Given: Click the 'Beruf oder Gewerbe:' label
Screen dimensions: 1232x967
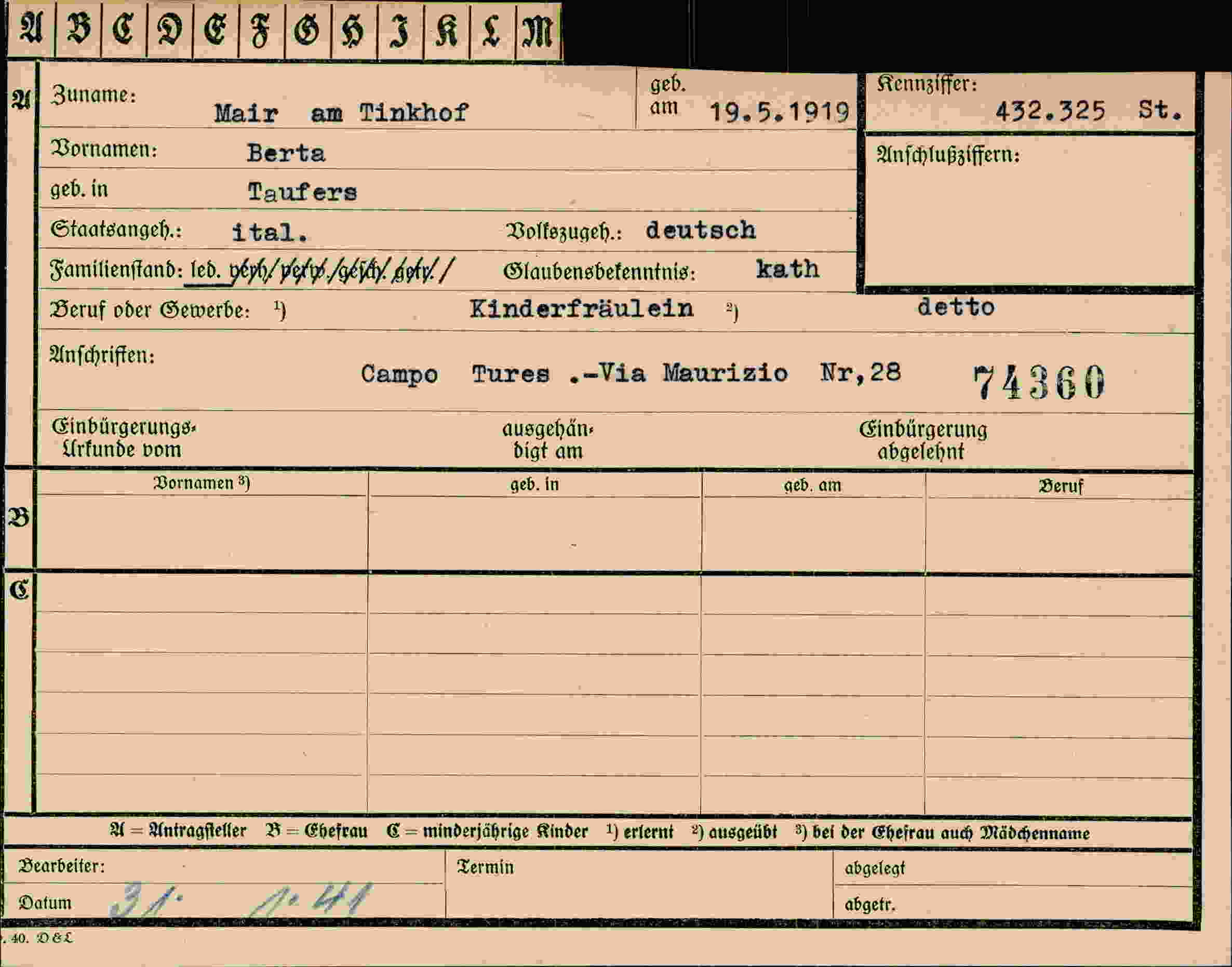Looking at the screenshot, I should (x=150, y=310).
